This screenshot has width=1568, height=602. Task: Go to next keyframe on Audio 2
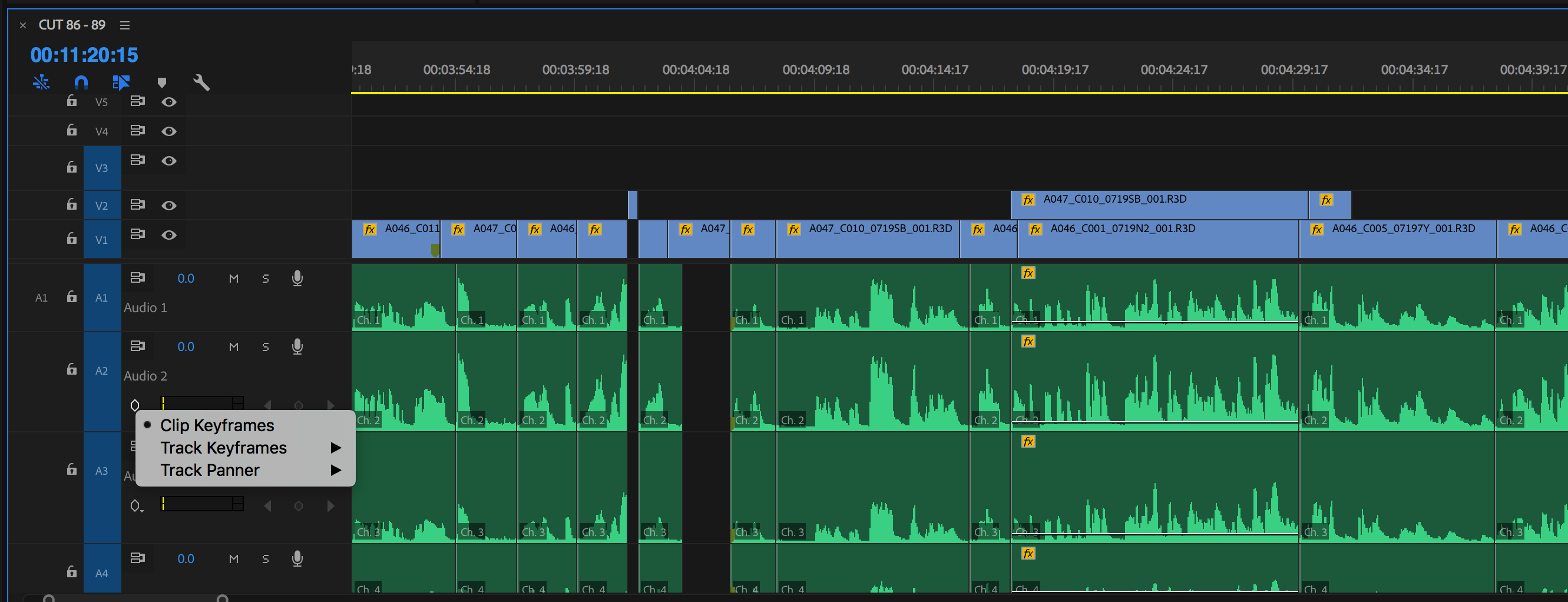[x=330, y=405]
